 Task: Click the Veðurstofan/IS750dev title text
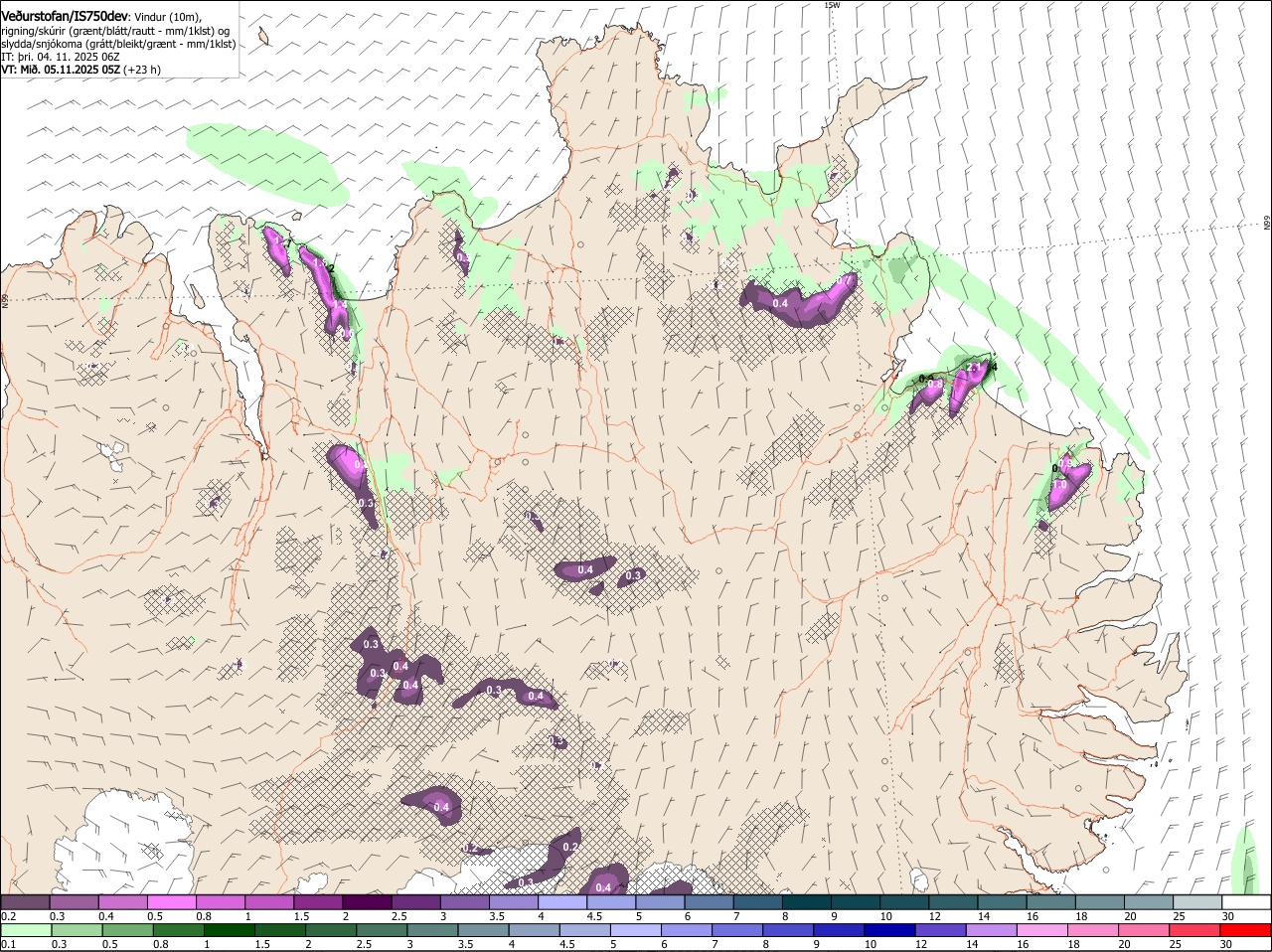[66, 16]
